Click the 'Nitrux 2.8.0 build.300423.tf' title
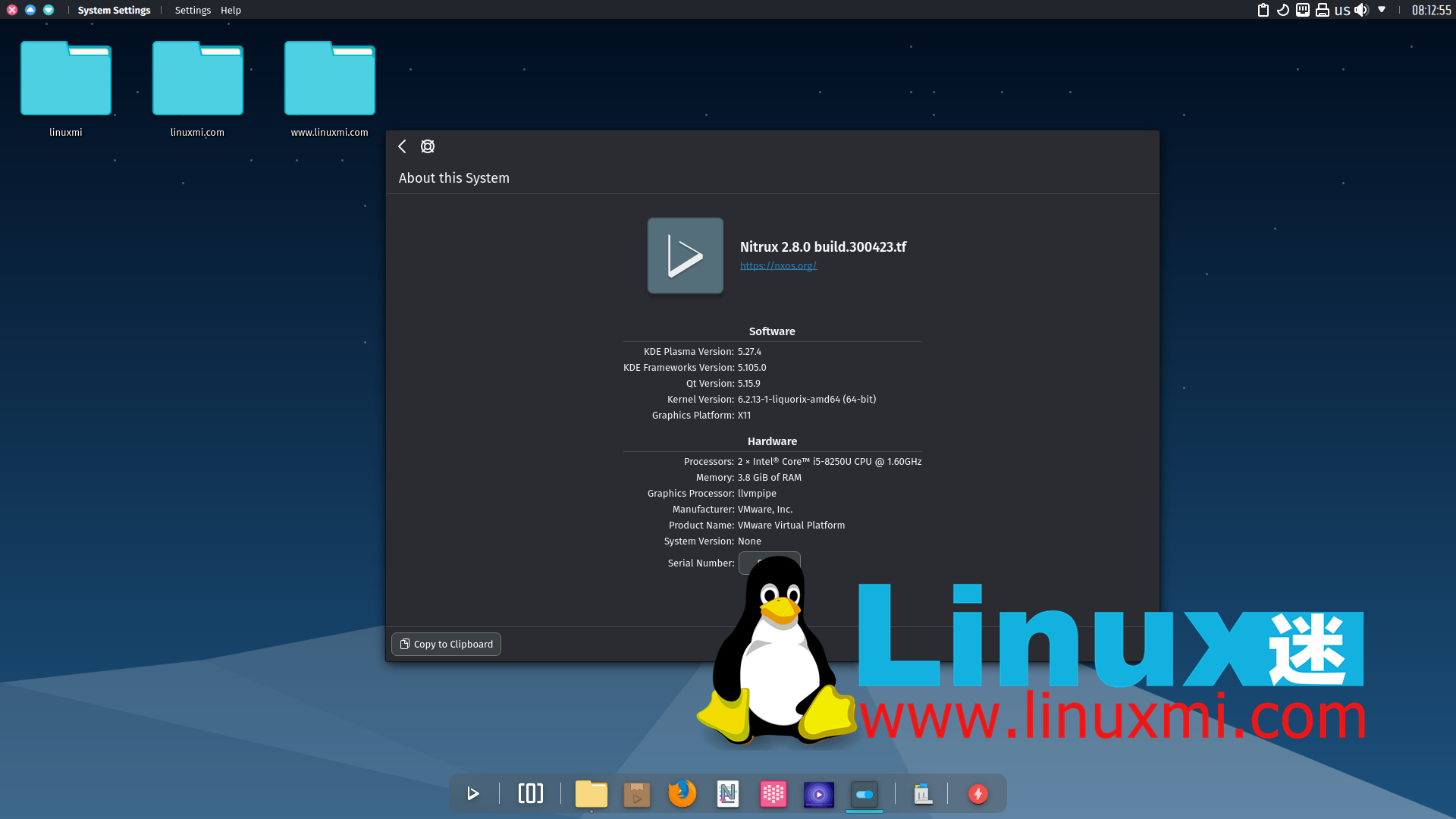The height and width of the screenshot is (819, 1456). pyautogui.click(x=824, y=247)
